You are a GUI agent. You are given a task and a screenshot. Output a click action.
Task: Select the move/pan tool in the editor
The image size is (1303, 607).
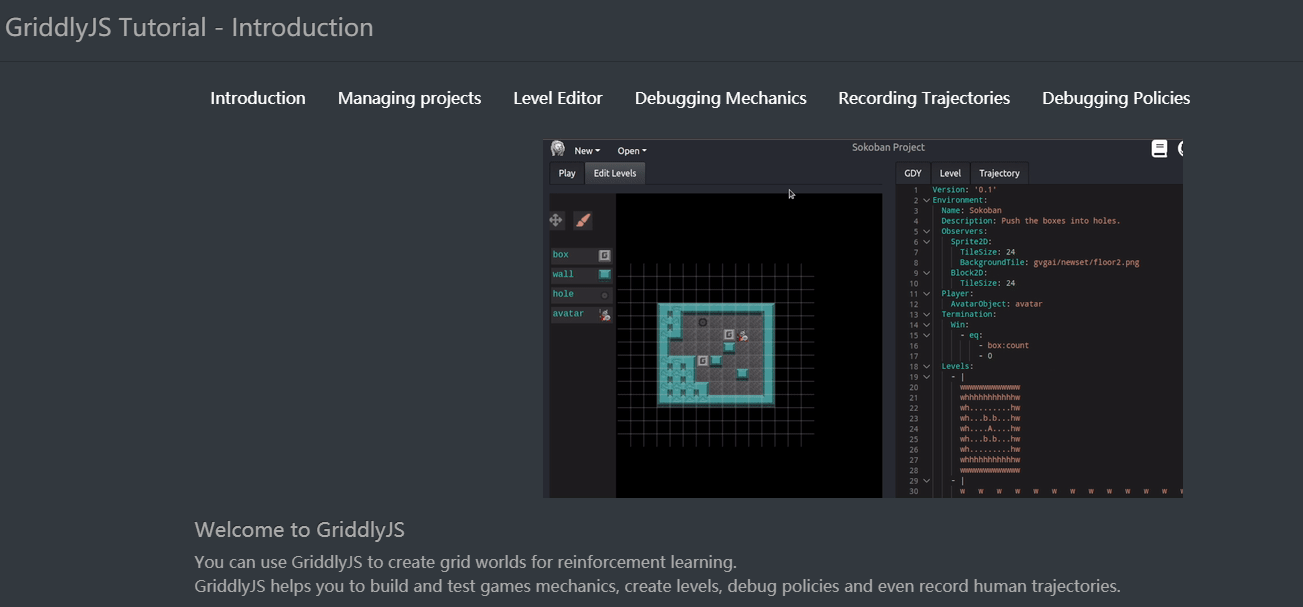[x=557, y=220]
